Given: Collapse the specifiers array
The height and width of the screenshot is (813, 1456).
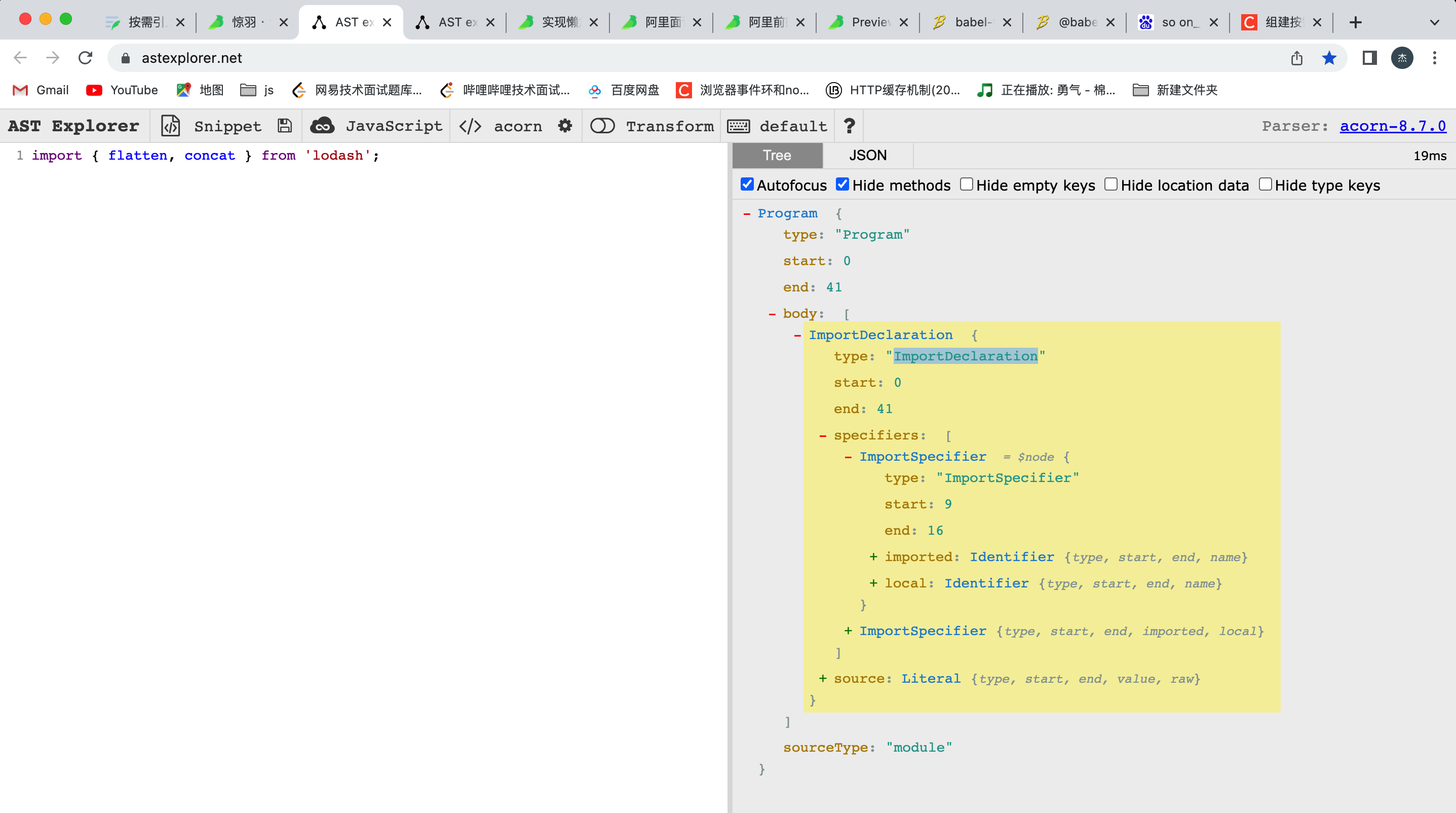Looking at the screenshot, I should 822,435.
